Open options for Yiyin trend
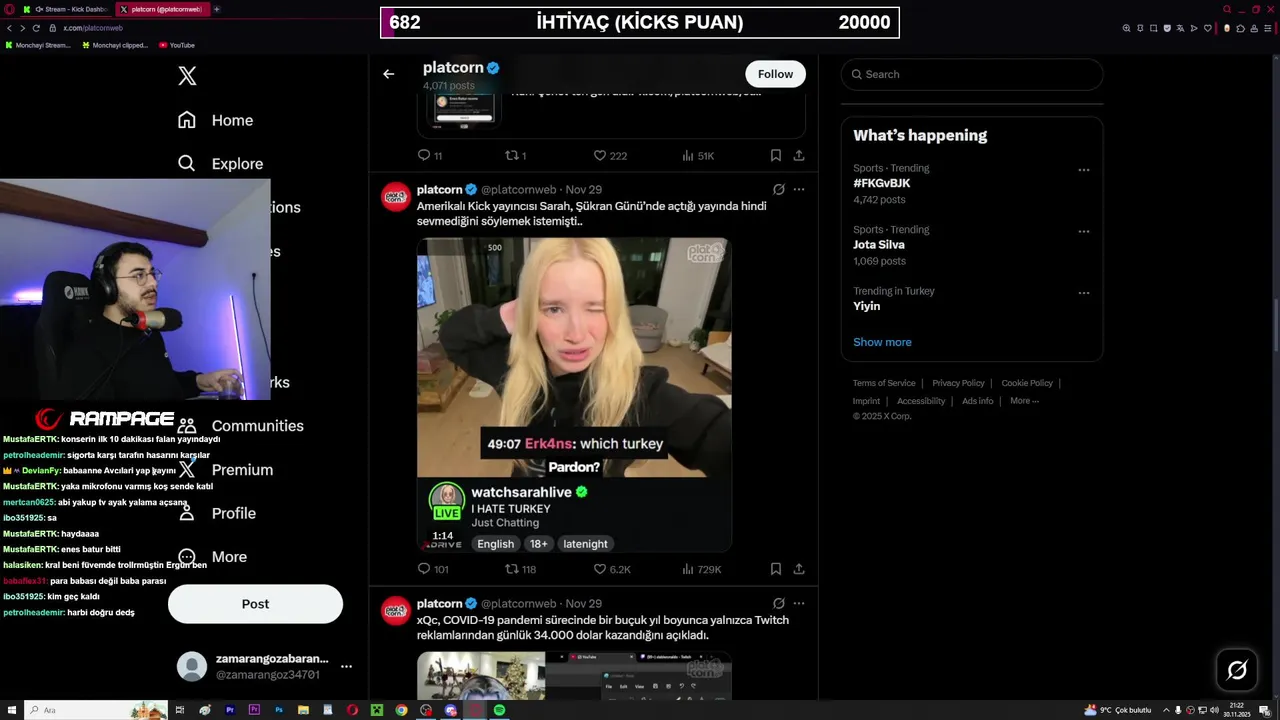The height and width of the screenshot is (720, 1280). point(1083,293)
